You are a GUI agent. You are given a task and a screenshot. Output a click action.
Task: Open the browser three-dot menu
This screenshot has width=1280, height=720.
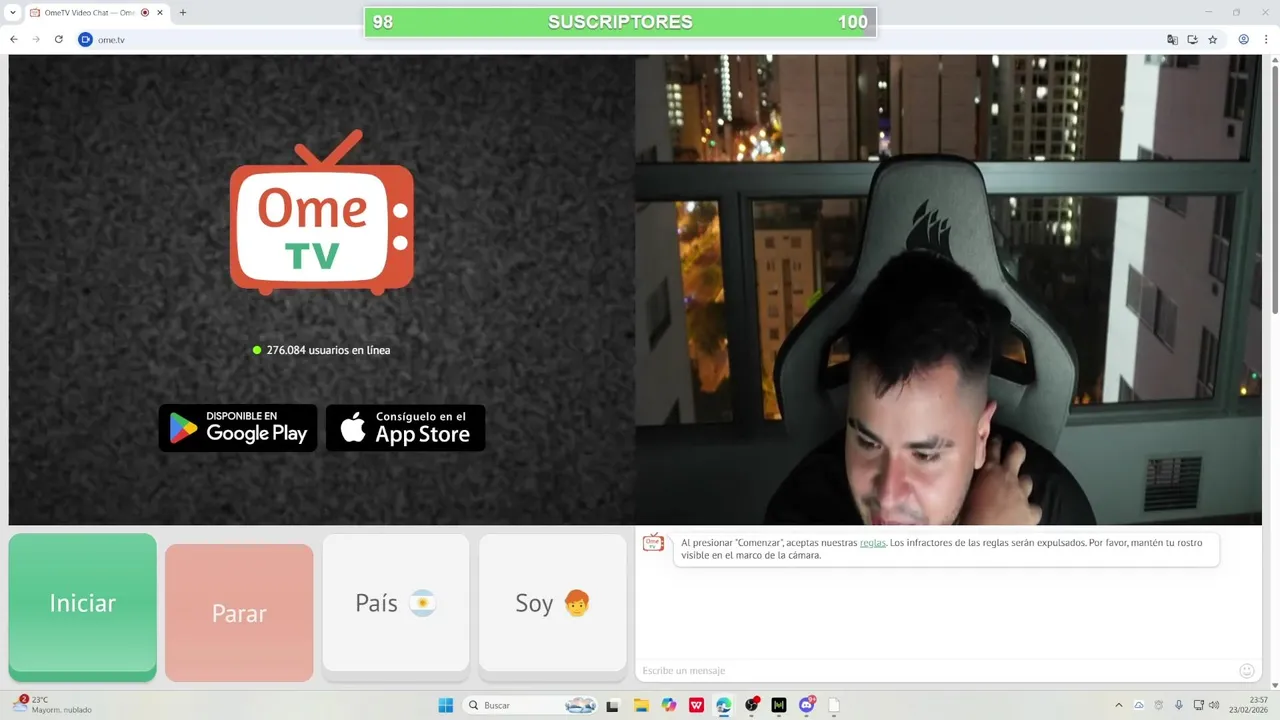[1266, 39]
